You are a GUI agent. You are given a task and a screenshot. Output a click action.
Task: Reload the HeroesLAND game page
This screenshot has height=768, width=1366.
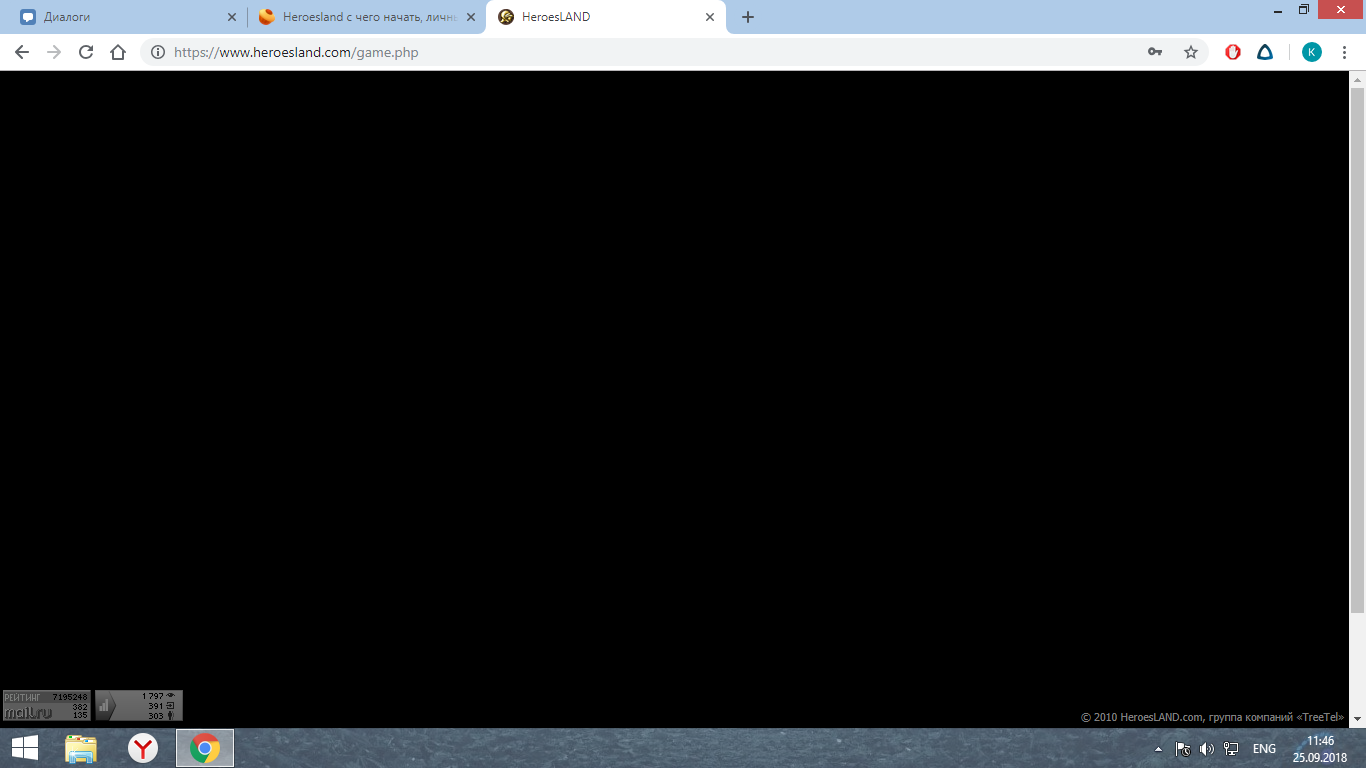pos(86,52)
